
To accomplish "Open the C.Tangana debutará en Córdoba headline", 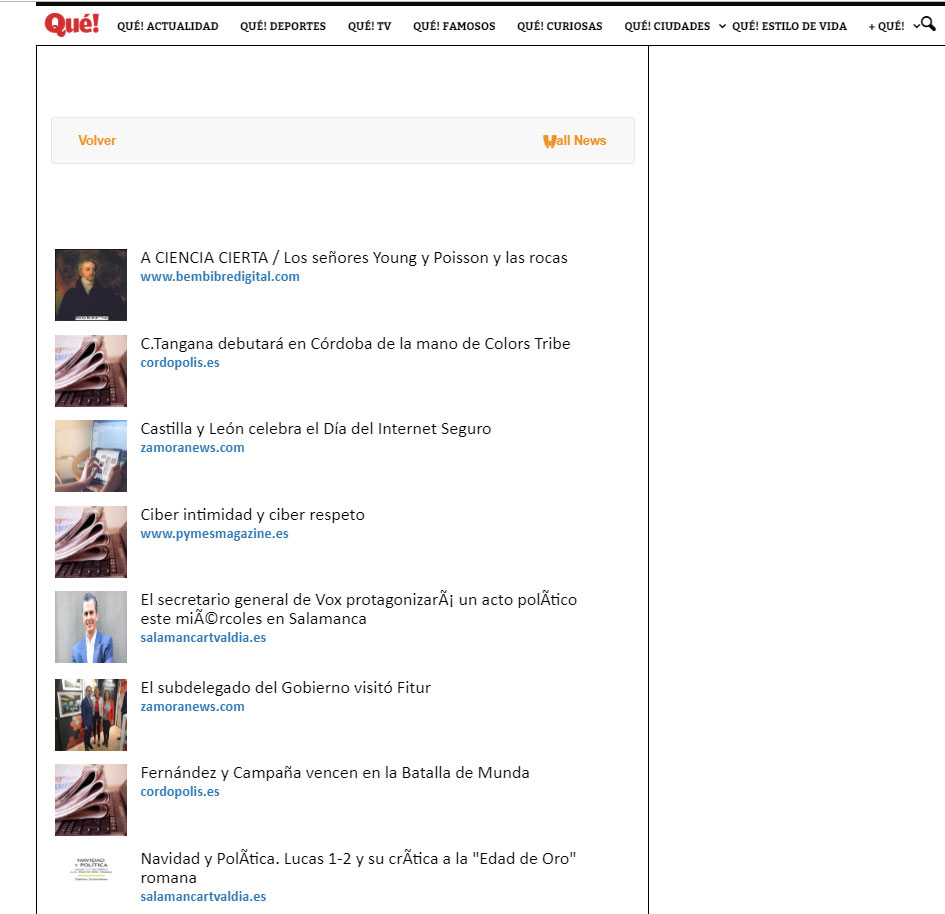I will (x=355, y=343).
